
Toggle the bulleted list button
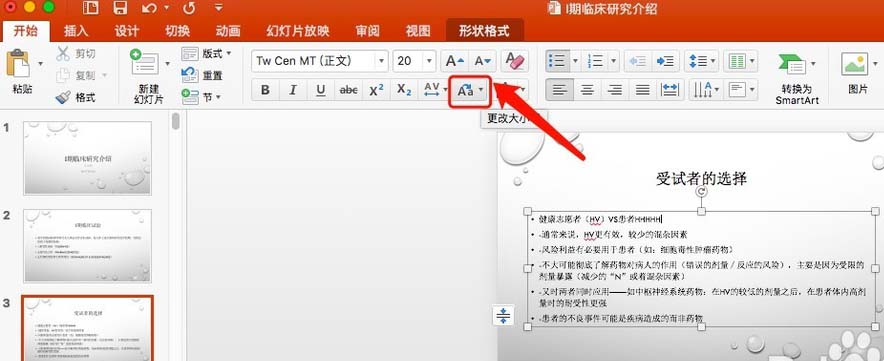tap(557, 61)
